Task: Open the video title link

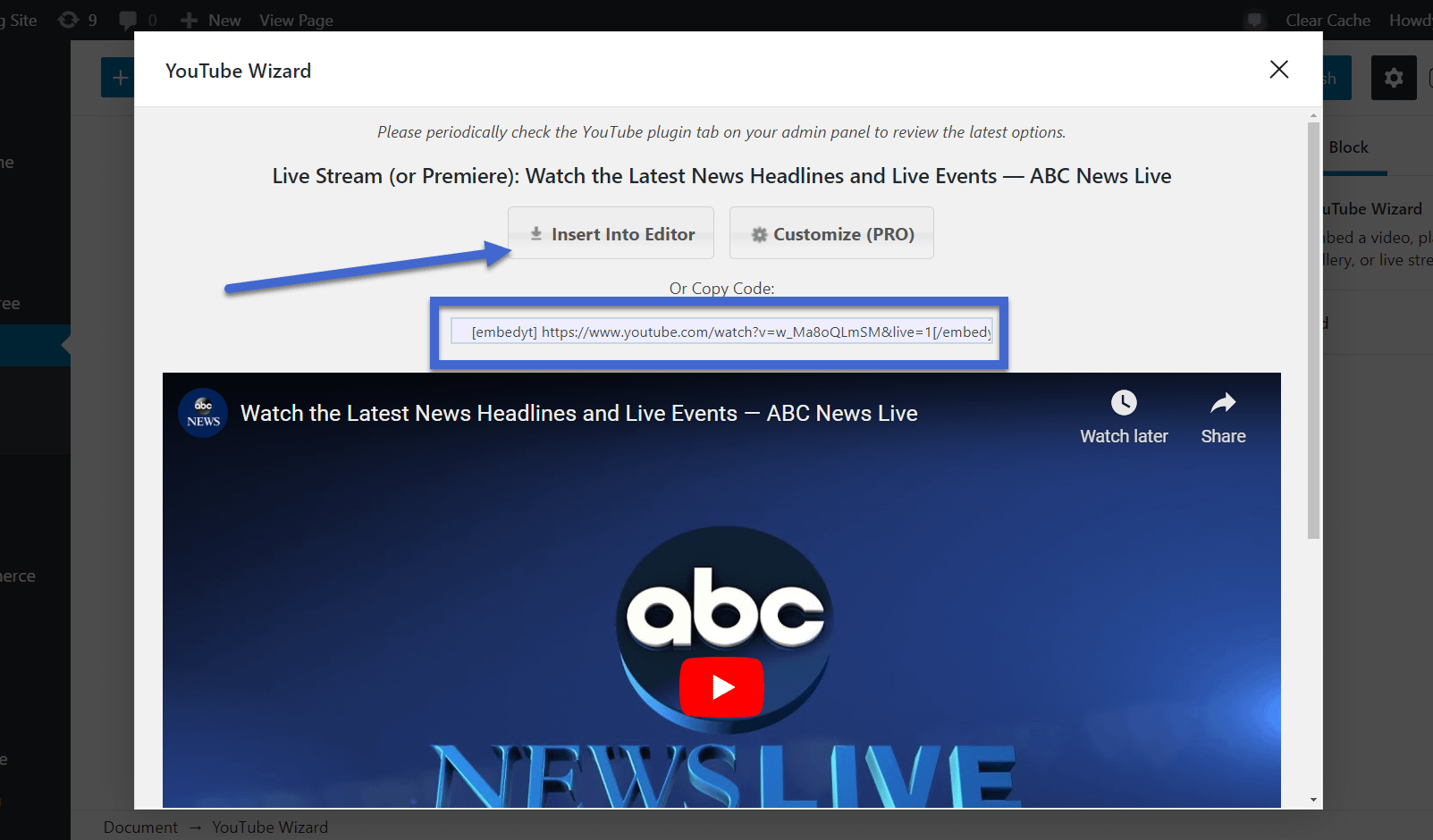Action: 578,414
